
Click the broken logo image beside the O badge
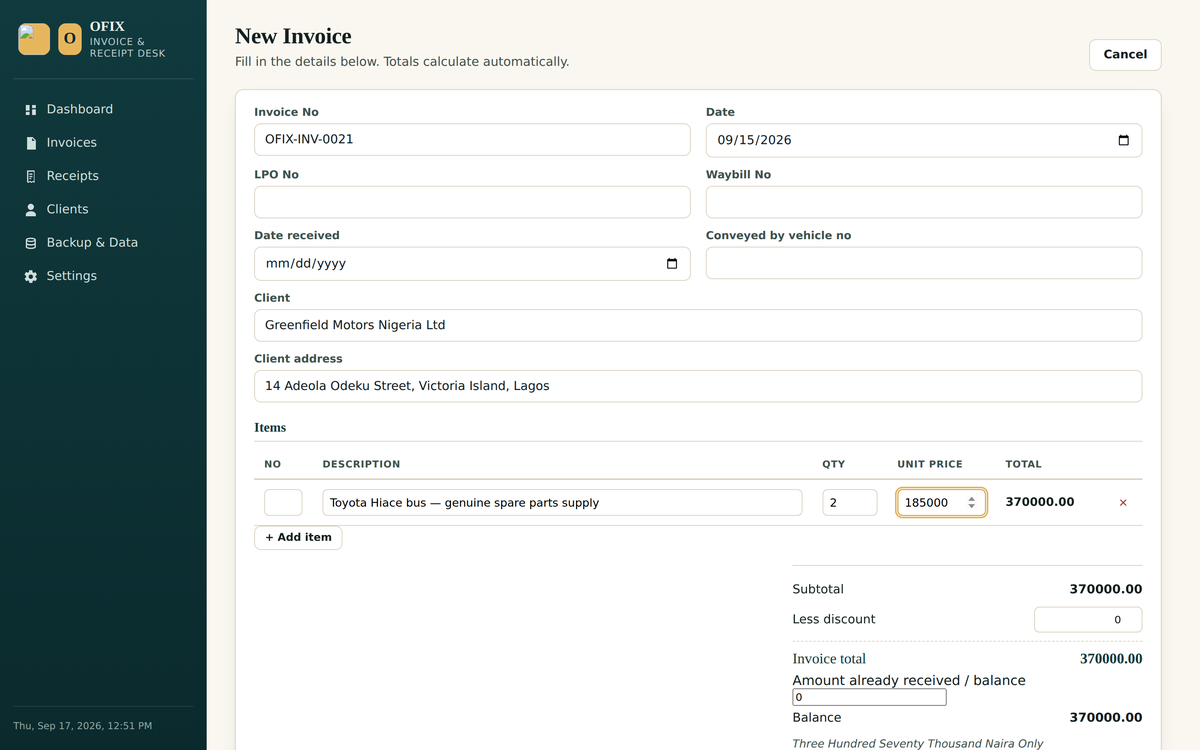point(34,39)
